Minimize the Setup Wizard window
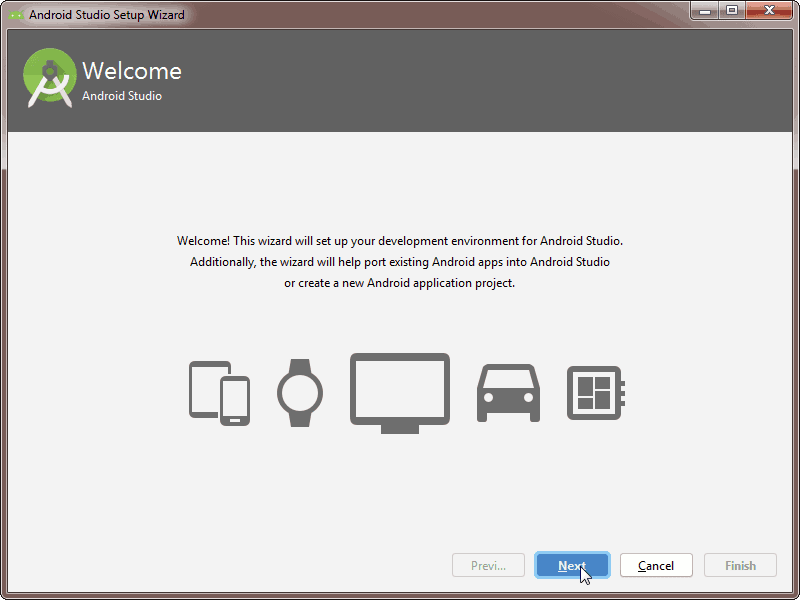800x600 pixels. pos(705,10)
